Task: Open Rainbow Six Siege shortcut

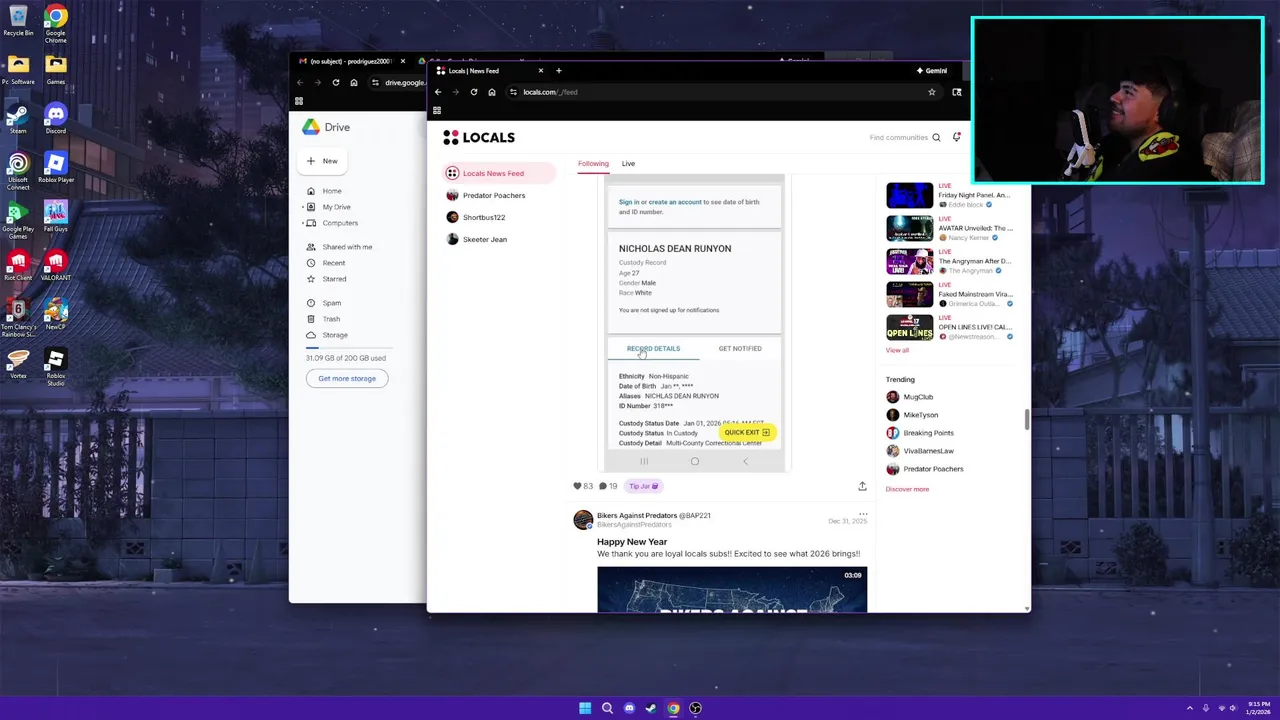Action: point(18,317)
